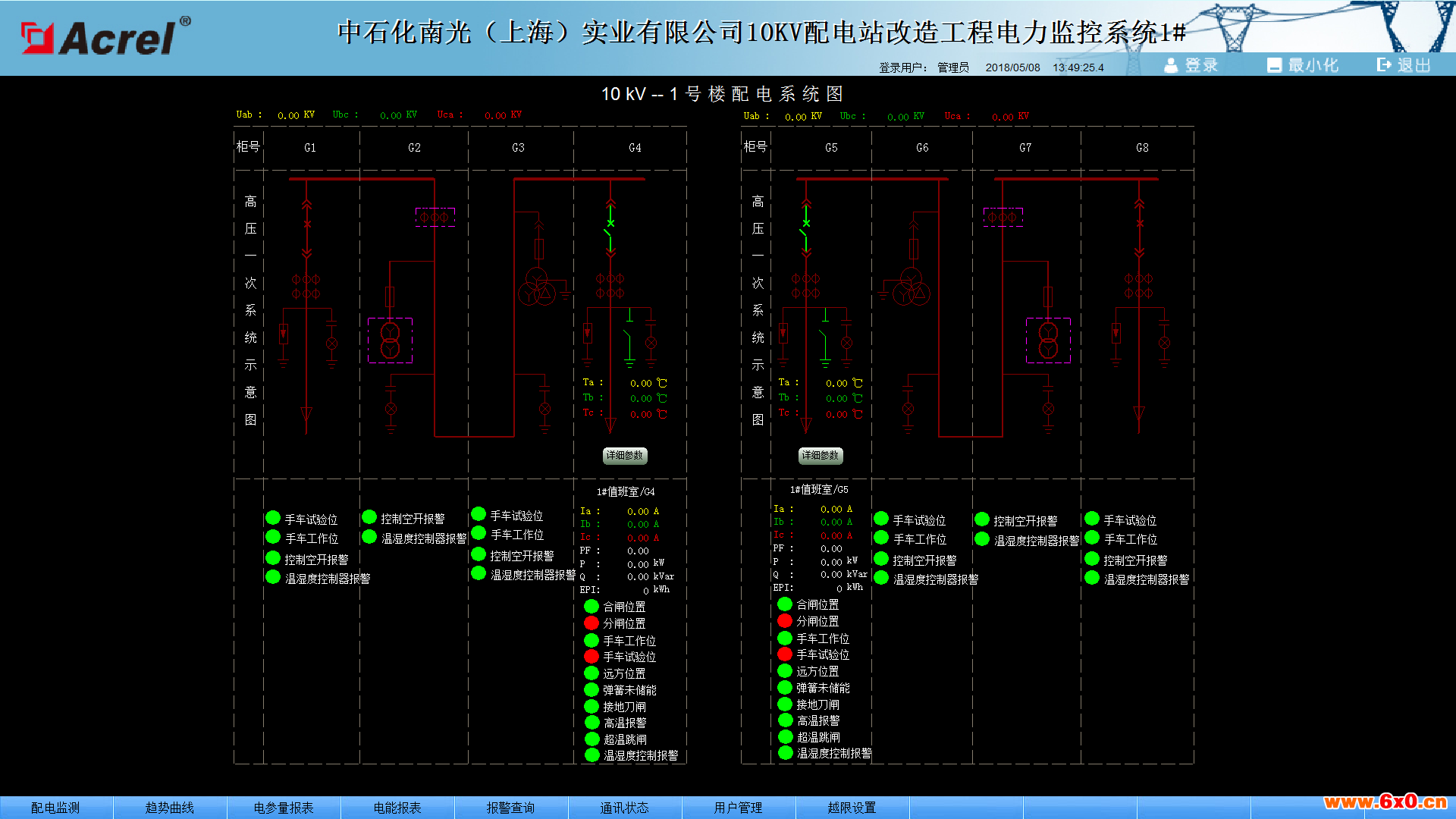Click G5 远方位置 indicator
Screen dimensions: 1456x819
[x=785, y=671]
